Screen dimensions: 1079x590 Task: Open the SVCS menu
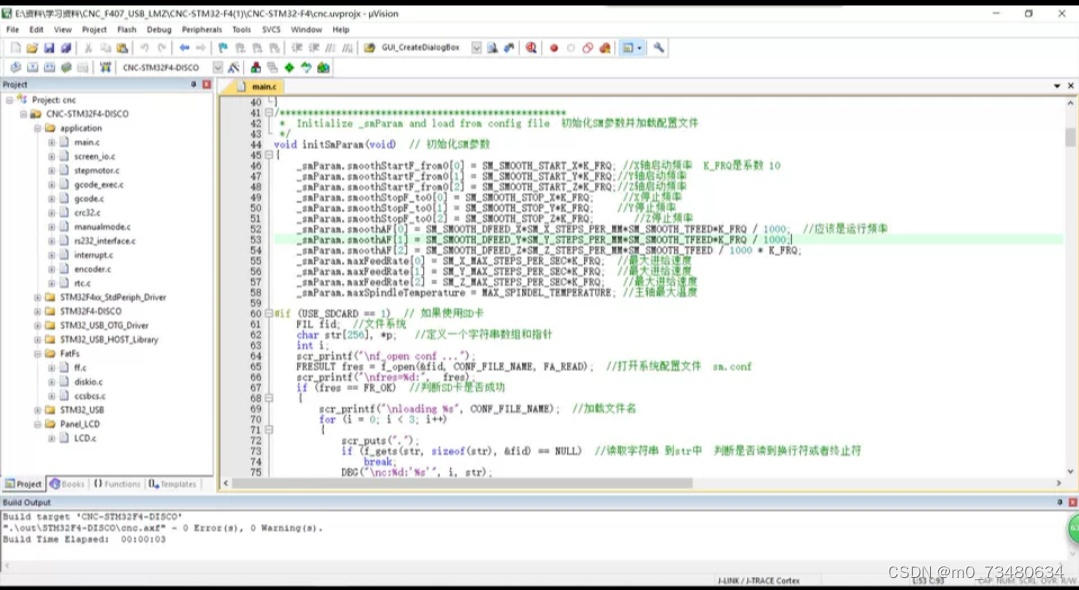(271, 30)
